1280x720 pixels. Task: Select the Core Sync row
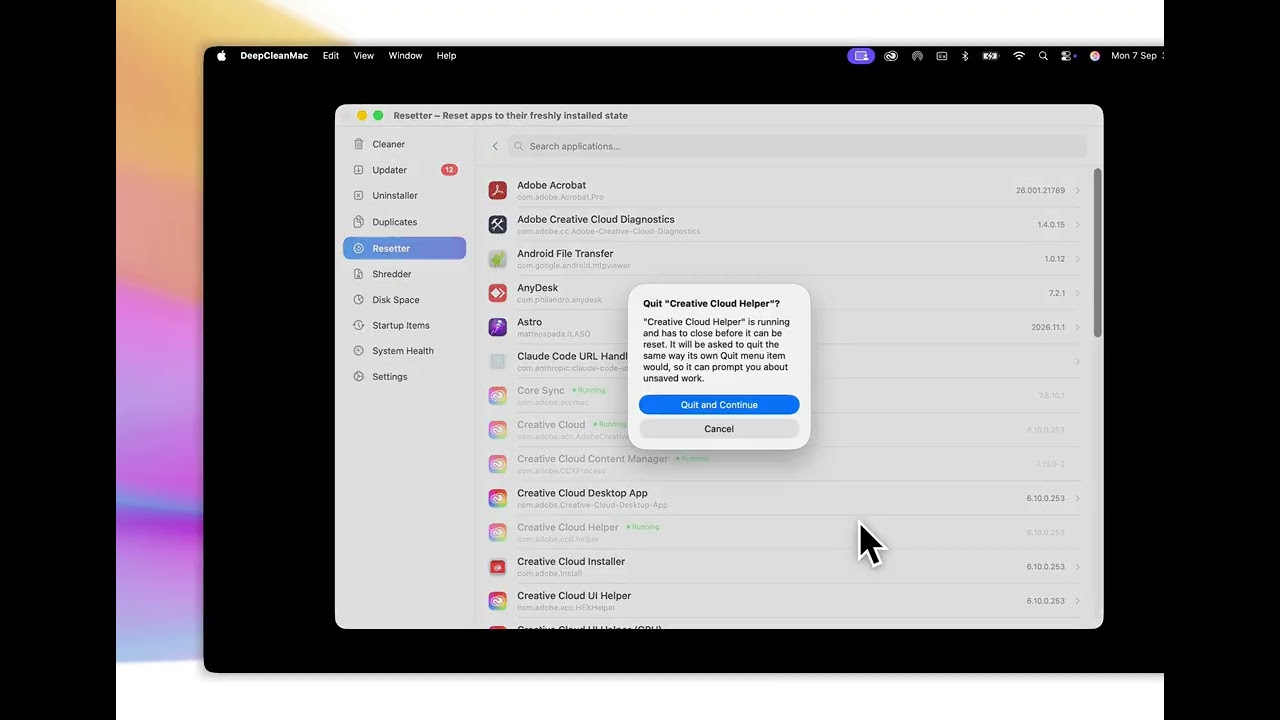(783, 396)
